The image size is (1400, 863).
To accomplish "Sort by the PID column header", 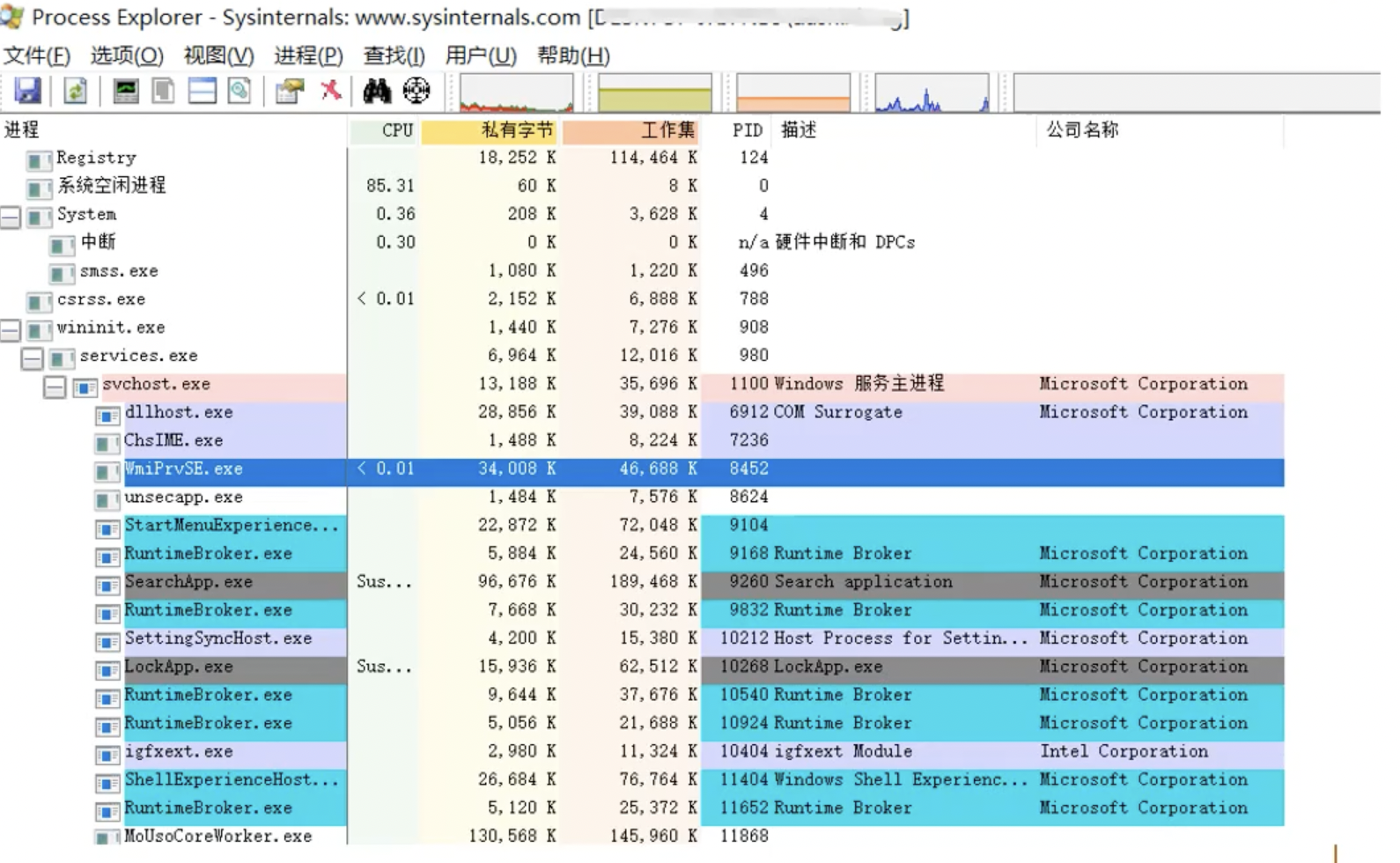I will pyautogui.click(x=736, y=130).
